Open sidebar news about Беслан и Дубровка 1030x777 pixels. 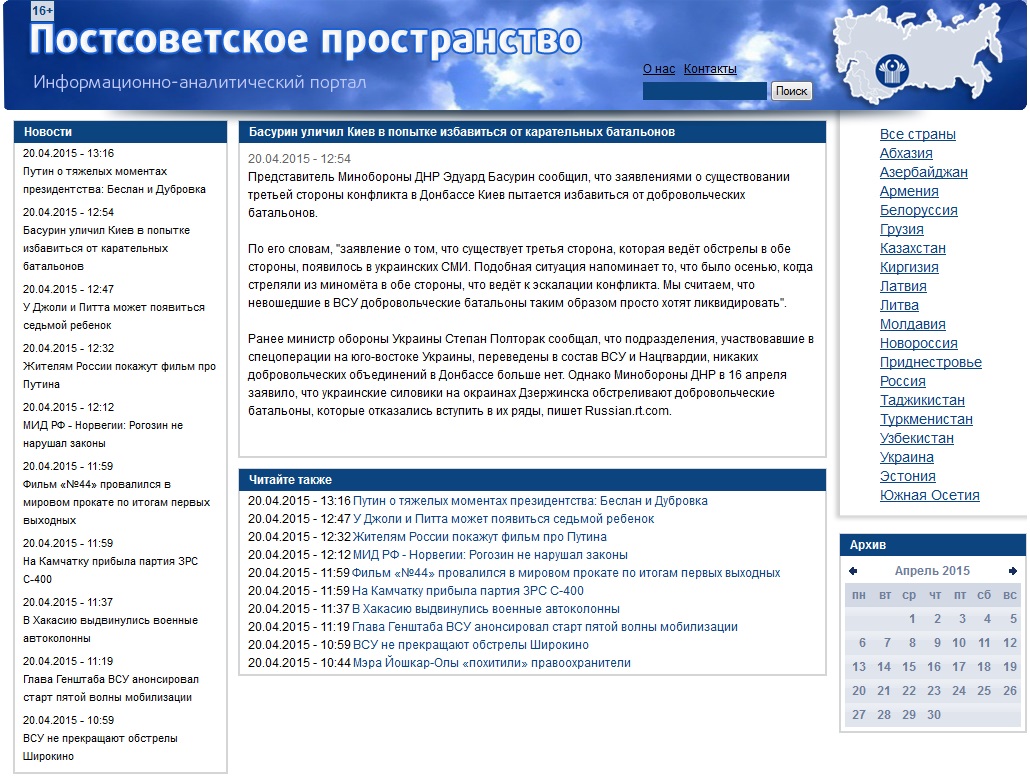114,181
